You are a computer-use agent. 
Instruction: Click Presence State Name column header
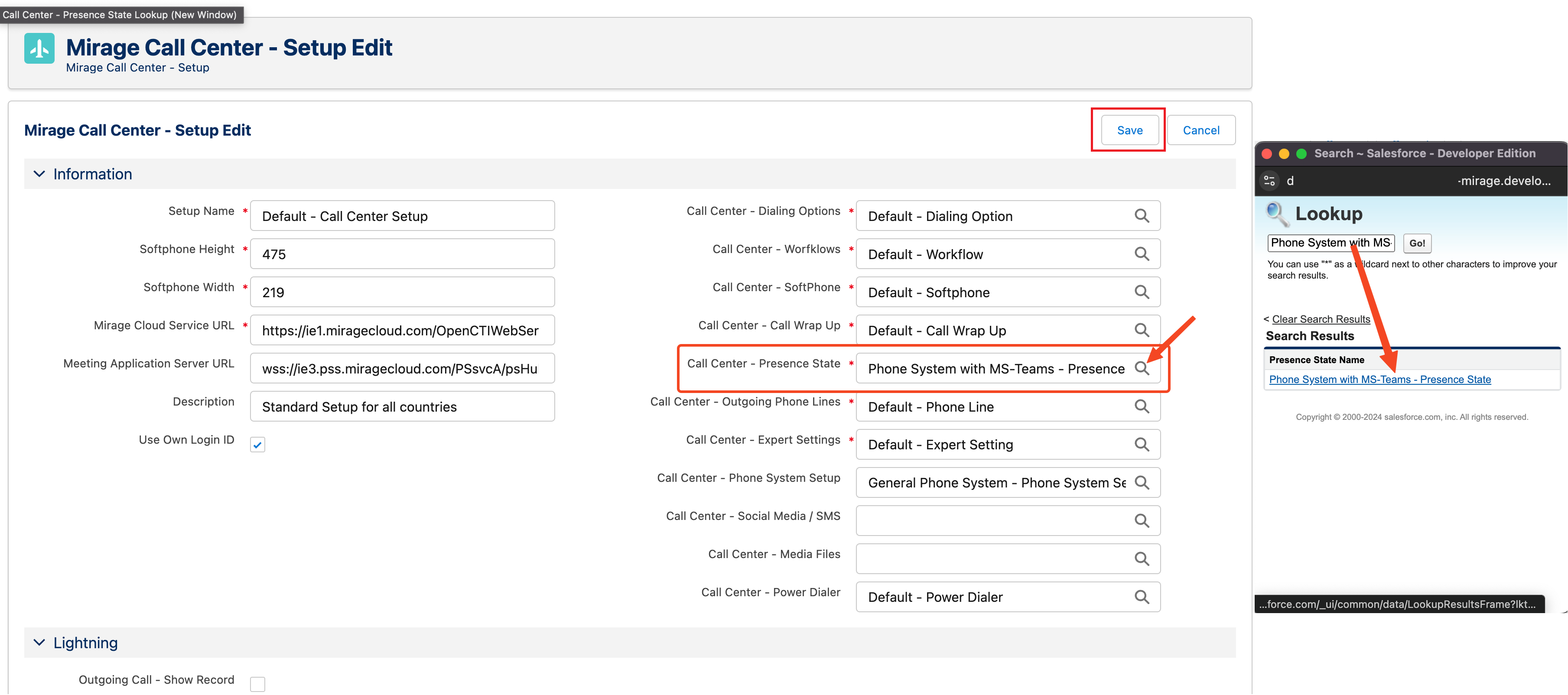[1317, 360]
